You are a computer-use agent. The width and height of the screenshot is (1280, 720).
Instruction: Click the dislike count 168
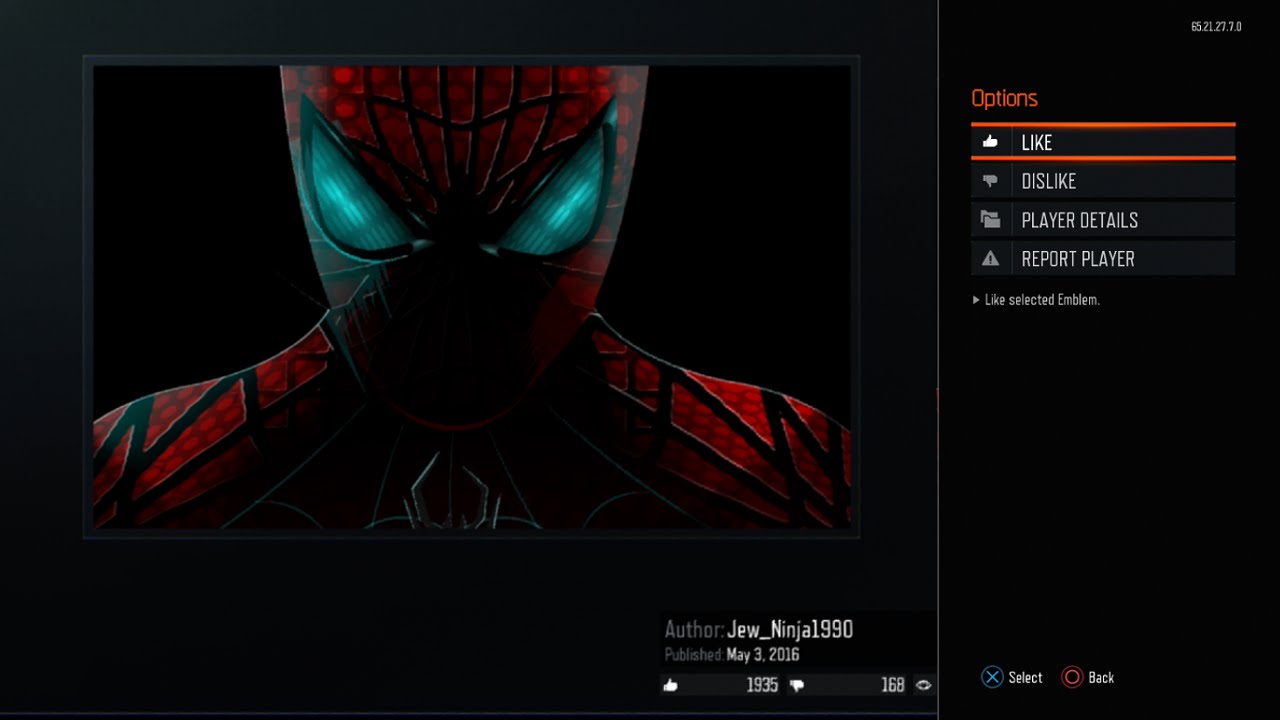click(x=893, y=685)
